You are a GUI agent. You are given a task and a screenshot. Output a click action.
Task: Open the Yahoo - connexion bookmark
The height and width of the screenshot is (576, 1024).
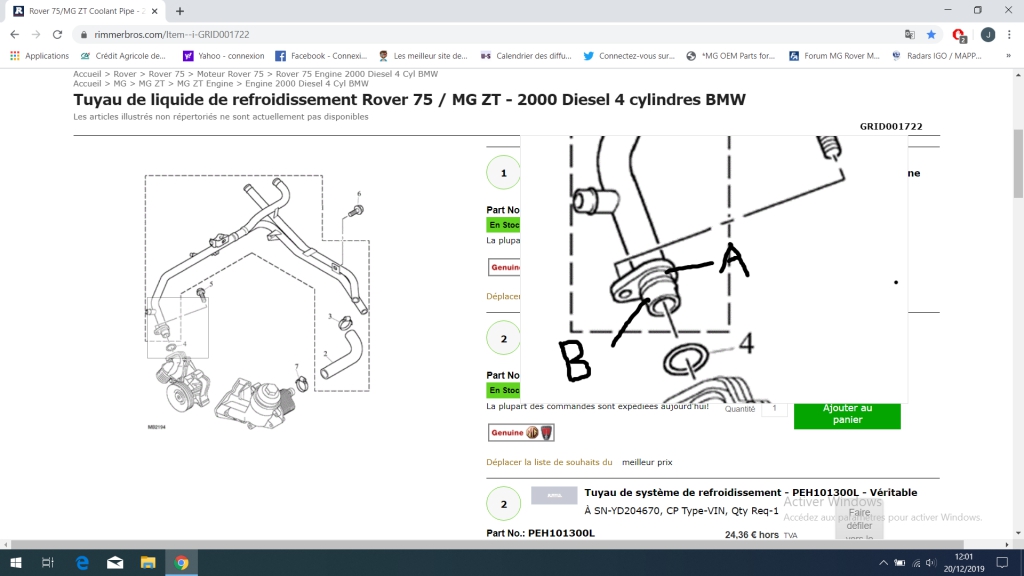224,56
